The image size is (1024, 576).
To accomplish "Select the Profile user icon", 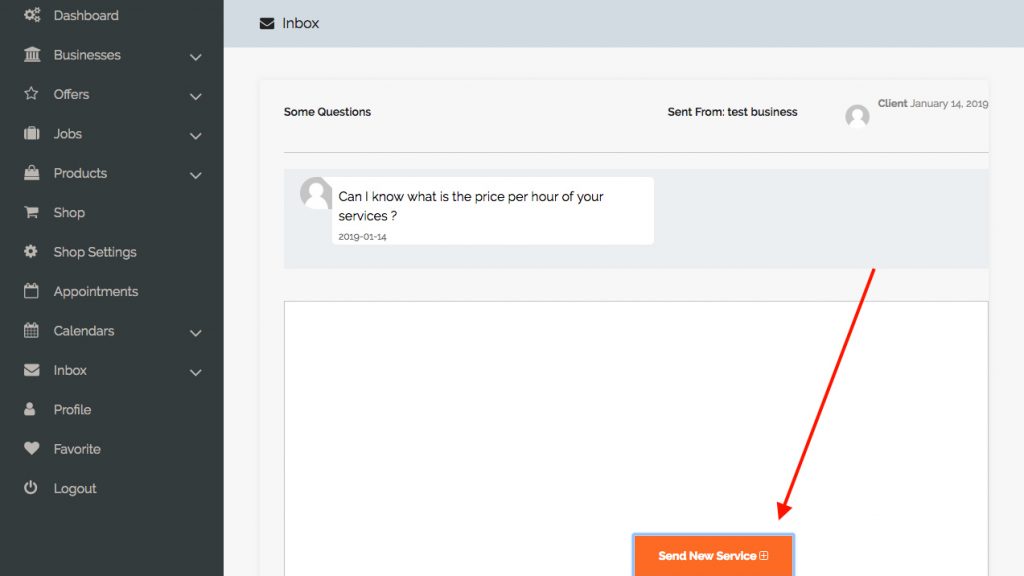I will coord(31,409).
